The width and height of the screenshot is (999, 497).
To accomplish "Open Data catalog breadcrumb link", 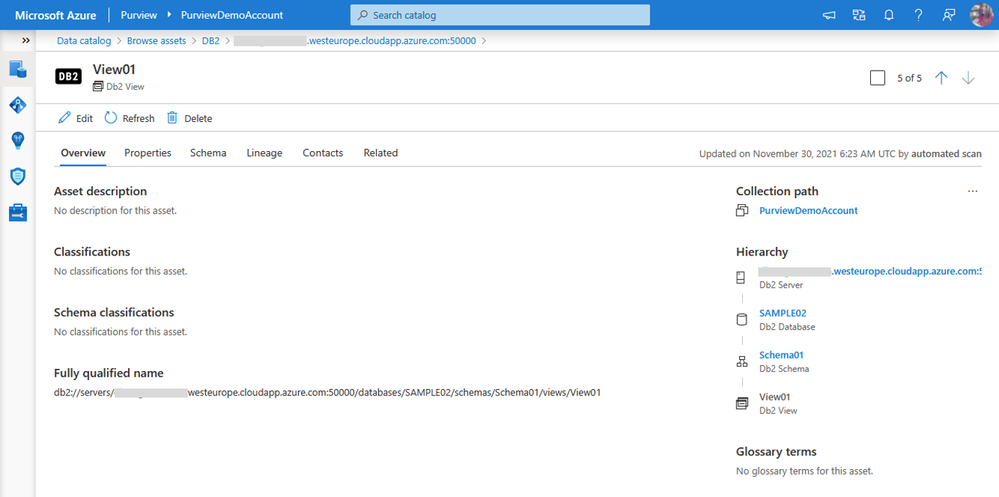I will 84,41.
